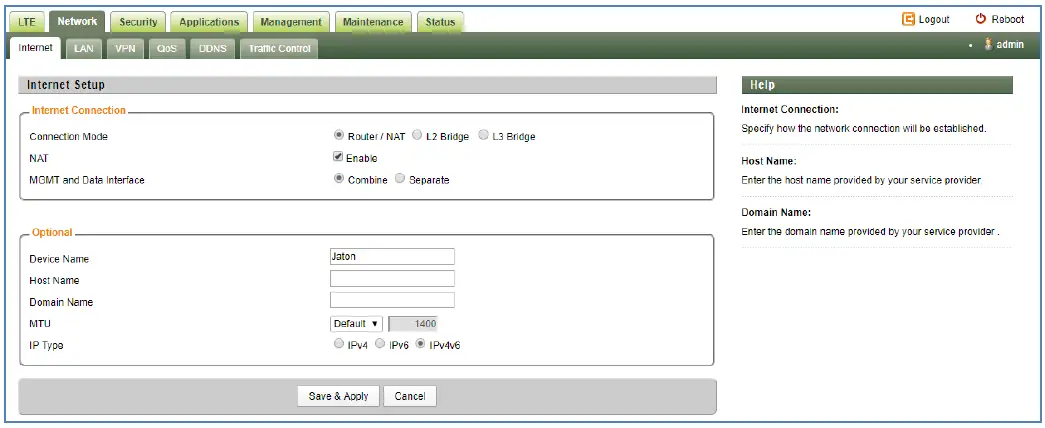Click the Internet Connection section title
Viewport: 1045px width, 428px height.
pos(79,110)
